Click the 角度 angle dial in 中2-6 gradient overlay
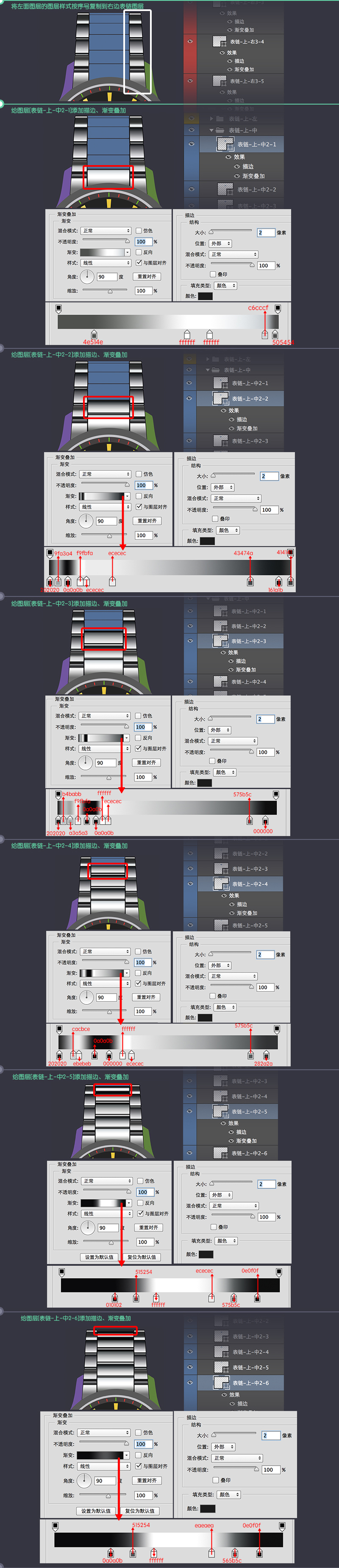Screen dimensions: 339x1568 (x=84, y=1480)
